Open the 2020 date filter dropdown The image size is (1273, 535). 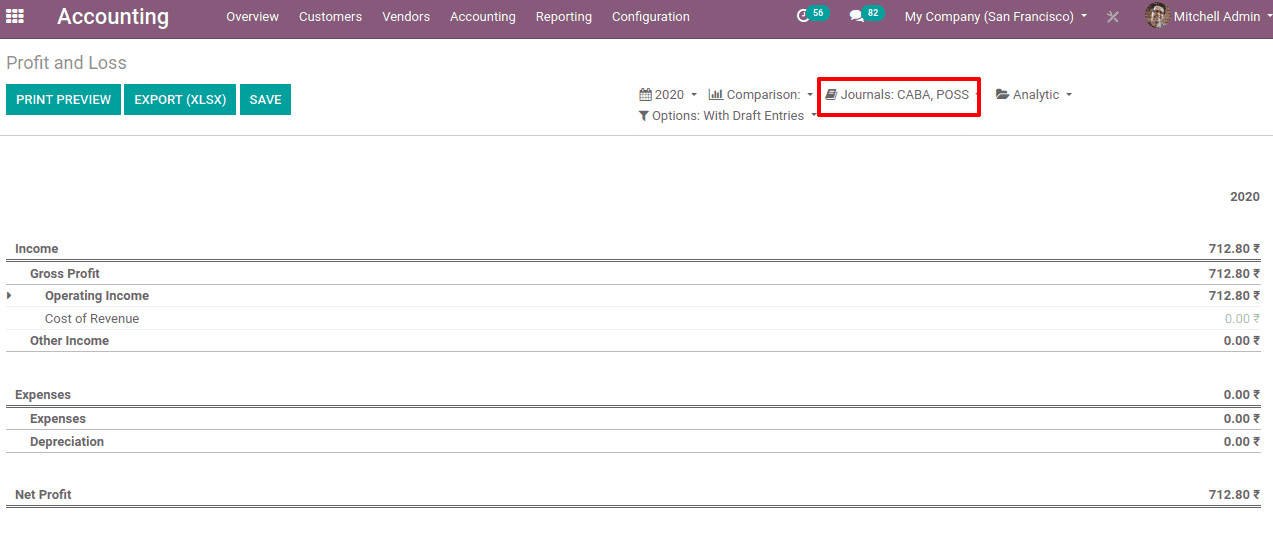(x=668, y=95)
